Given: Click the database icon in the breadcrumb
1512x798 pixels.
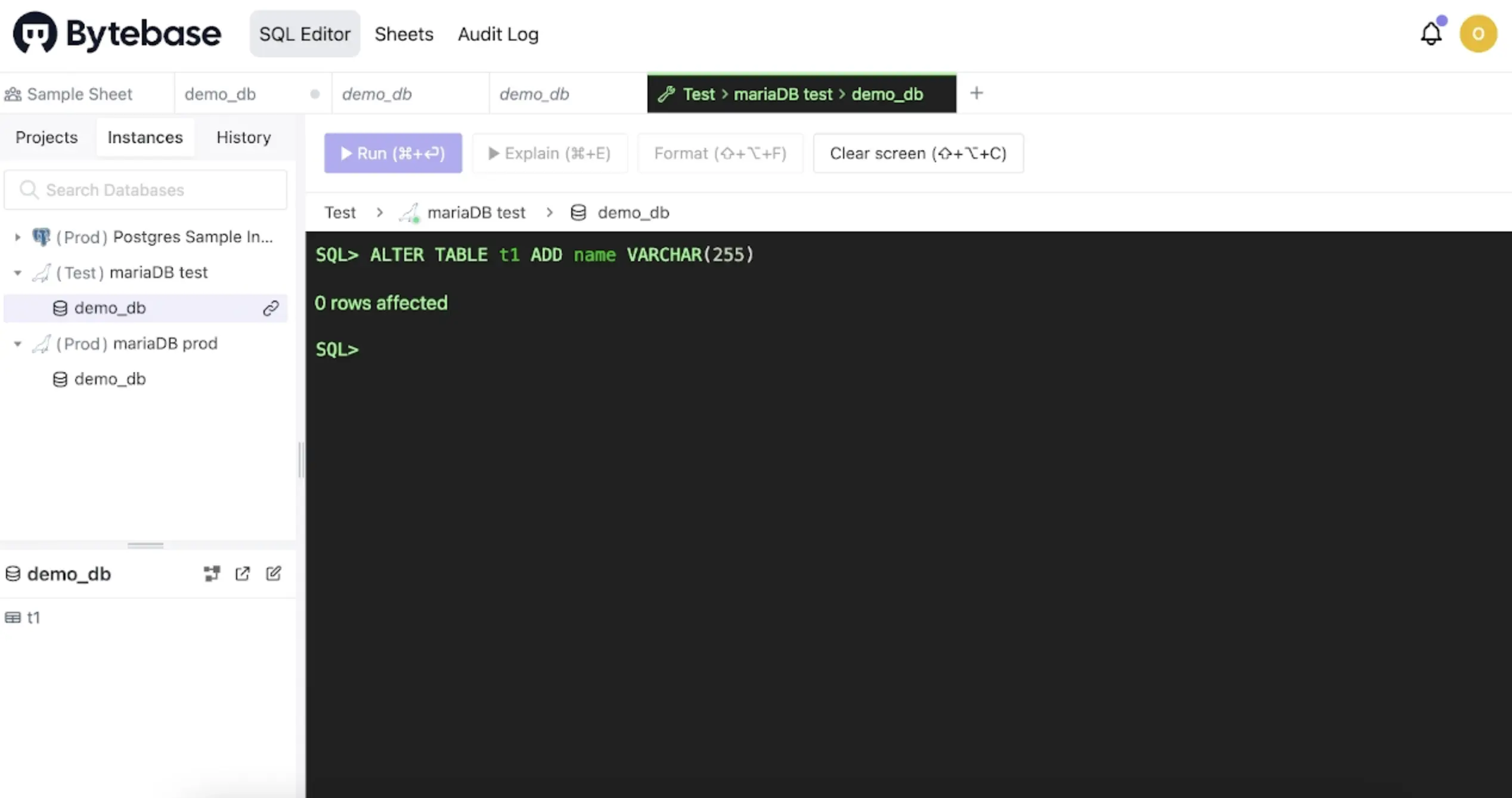Looking at the screenshot, I should tap(578, 212).
